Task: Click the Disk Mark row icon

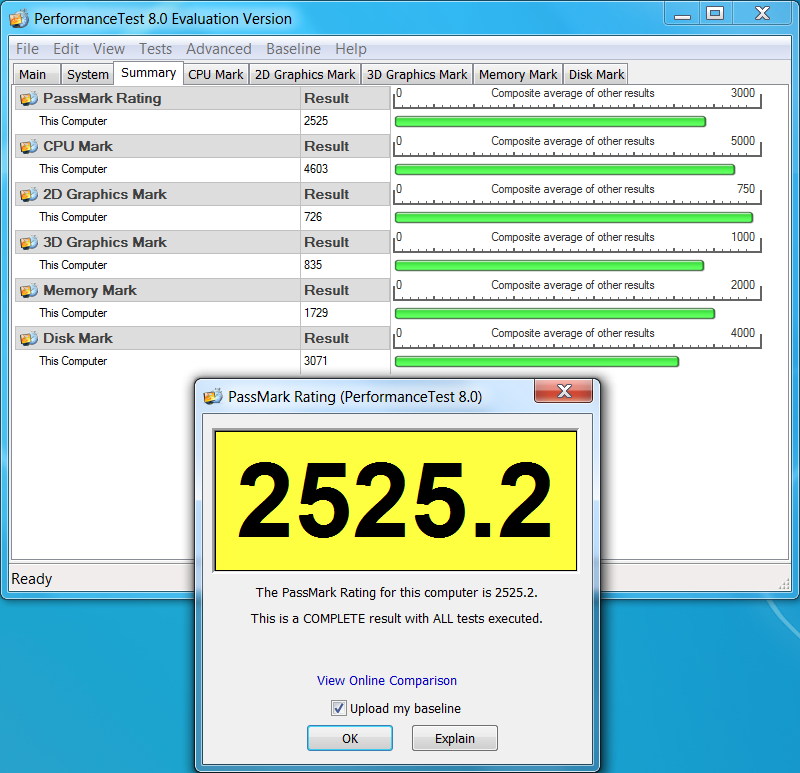Action: [x=29, y=338]
